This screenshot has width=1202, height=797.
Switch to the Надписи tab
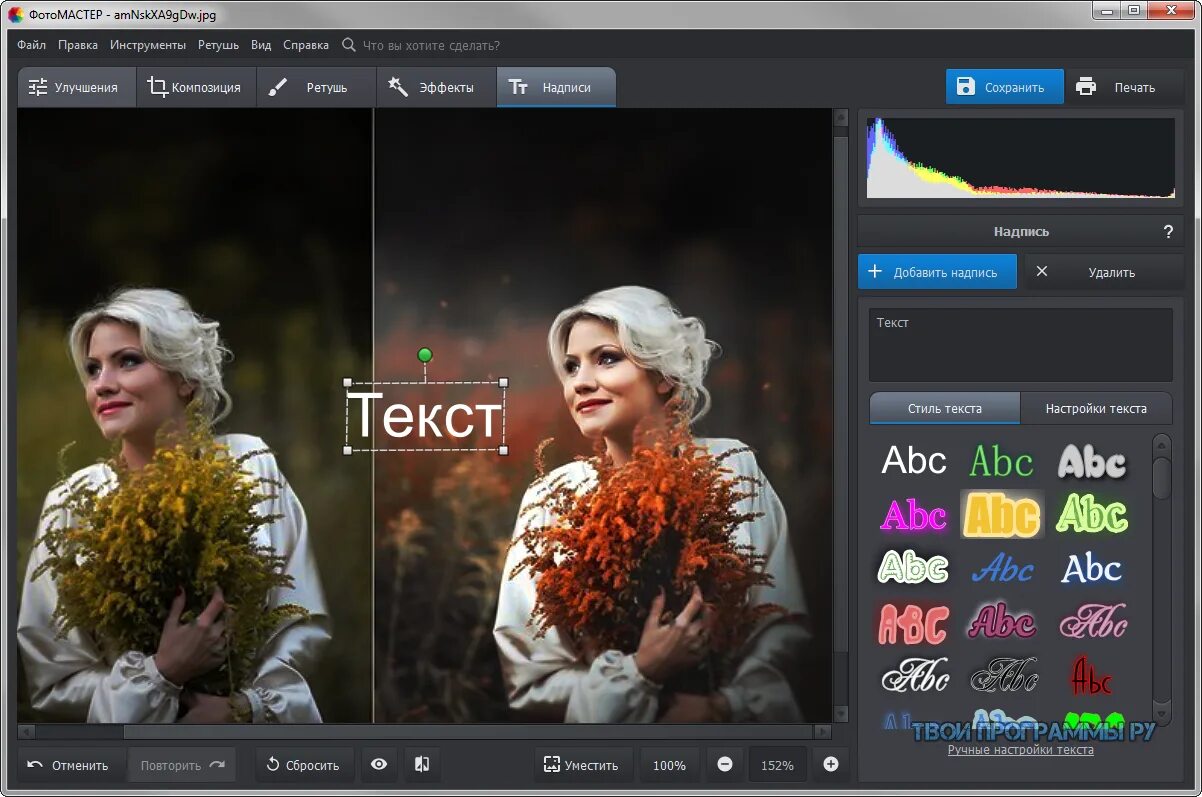click(x=556, y=87)
